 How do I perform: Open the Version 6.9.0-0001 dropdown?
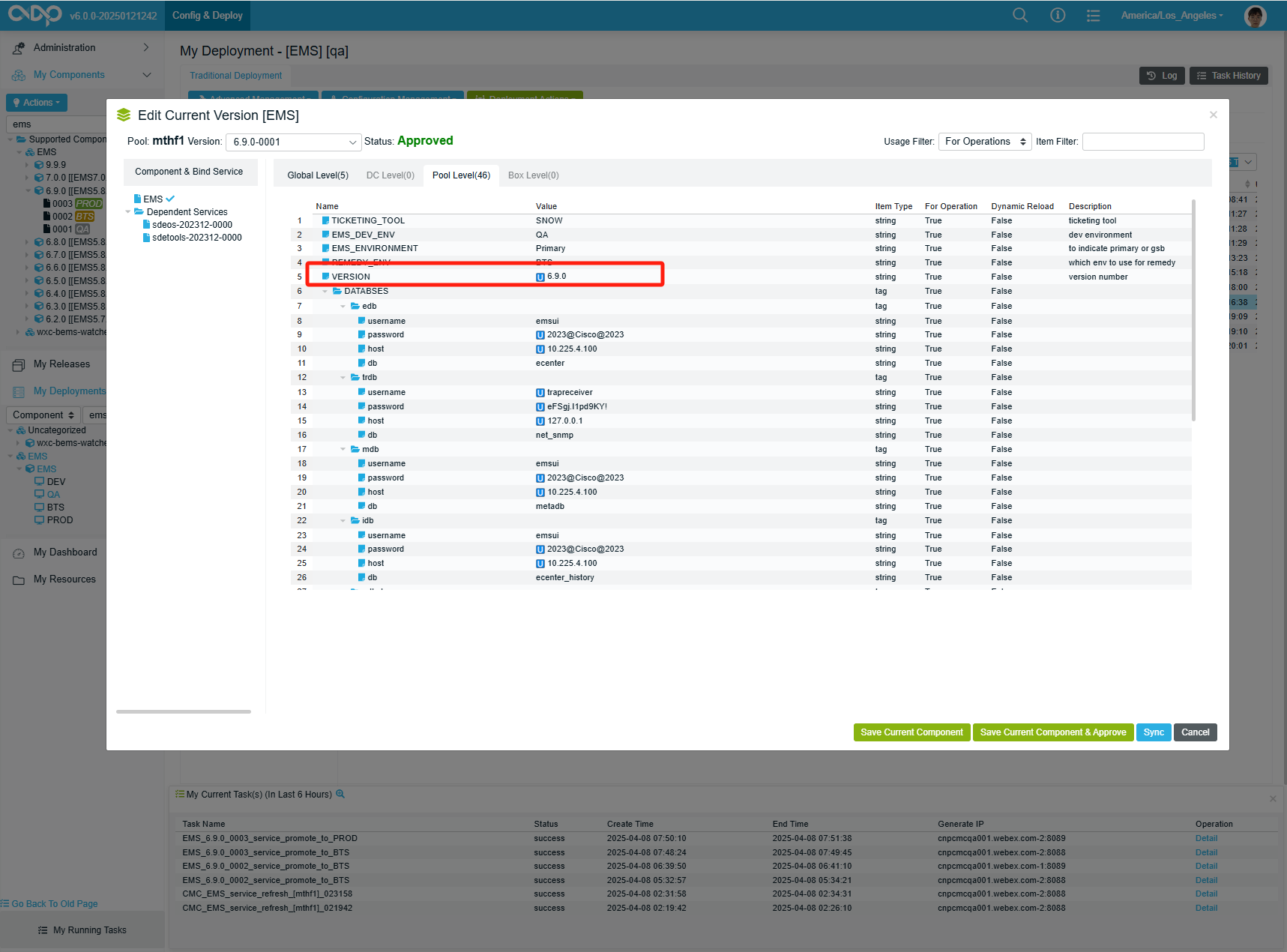(294, 142)
